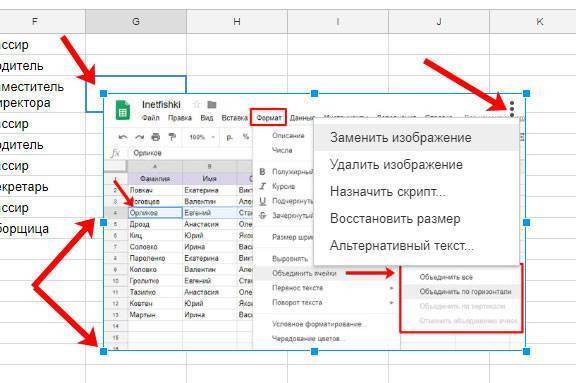Select column H header
This screenshot has height=383, width=576.
click(x=237, y=22)
